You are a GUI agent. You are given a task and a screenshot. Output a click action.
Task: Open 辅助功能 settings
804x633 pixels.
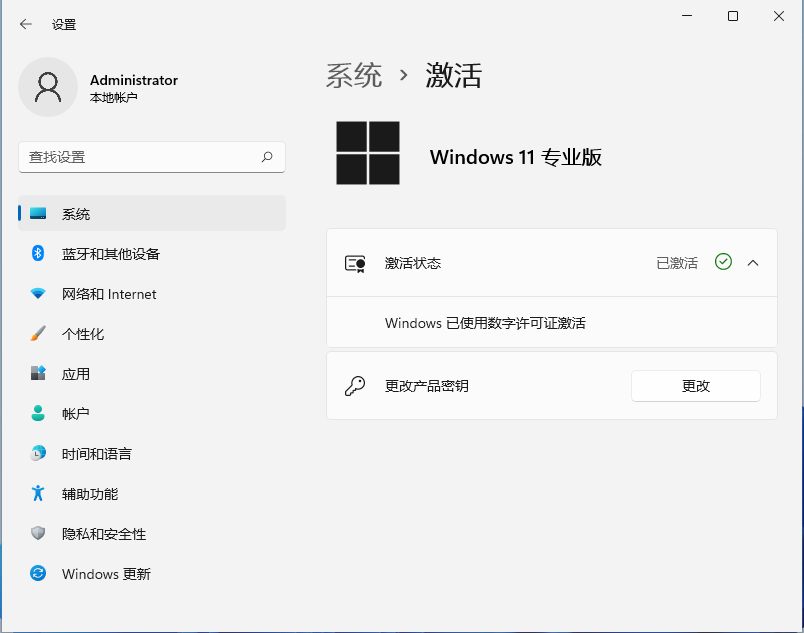click(152, 494)
